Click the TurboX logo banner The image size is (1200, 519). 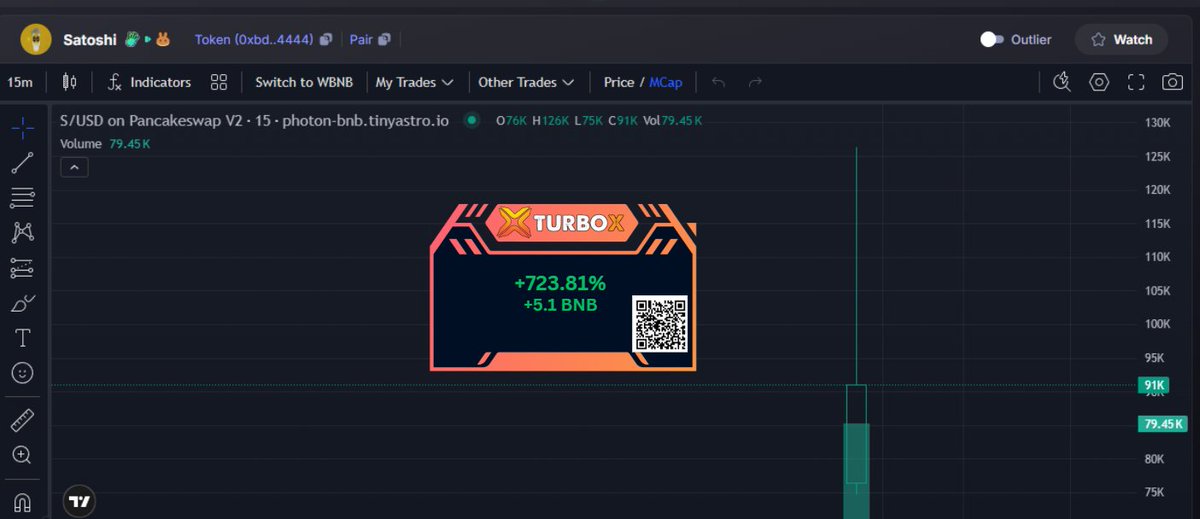pyautogui.click(x=562, y=222)
